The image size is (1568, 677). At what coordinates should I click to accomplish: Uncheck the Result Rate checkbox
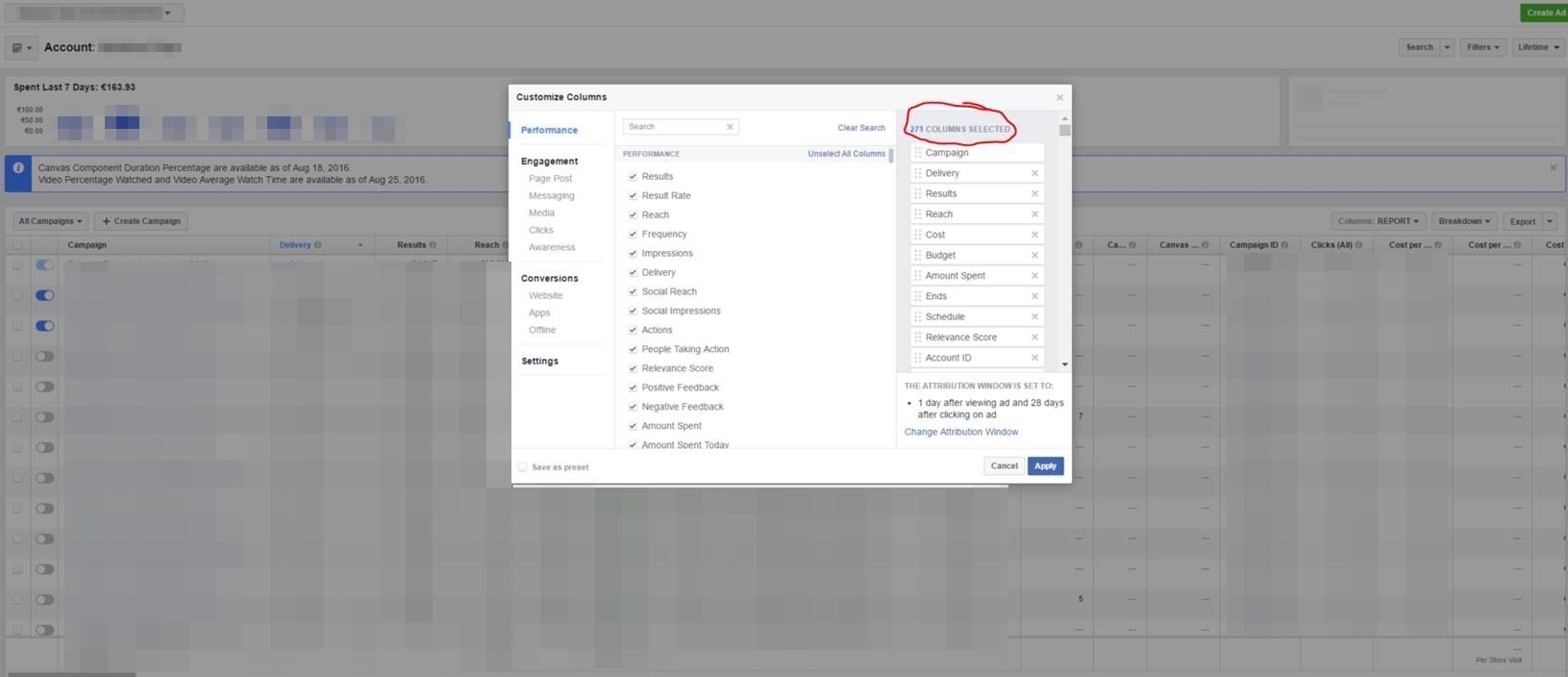[633, 195]
